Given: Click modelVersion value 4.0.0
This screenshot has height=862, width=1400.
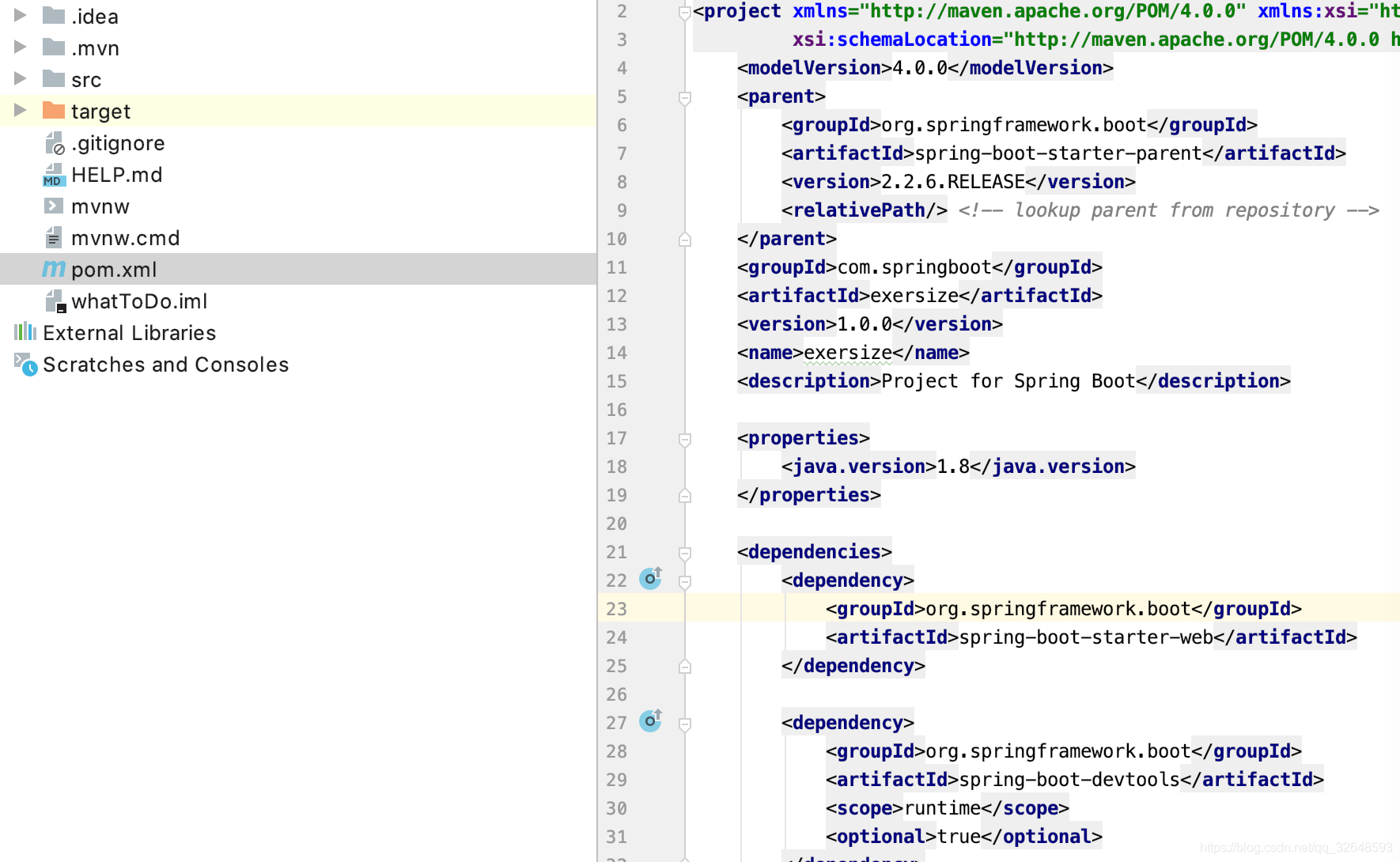Looking at the screenshot, I should pyautogui.click(x=920, y=68).
